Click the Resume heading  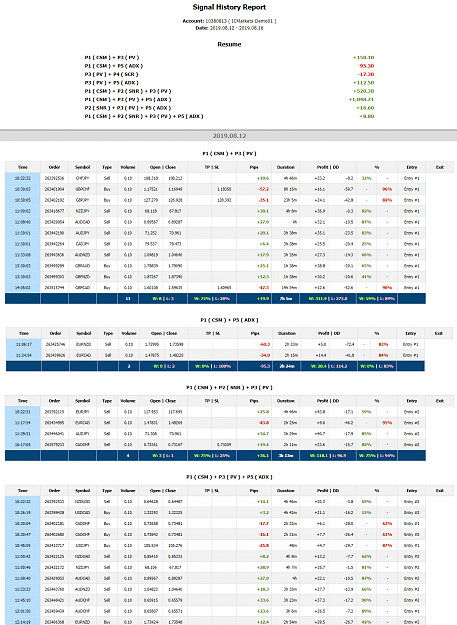[229, 44]
